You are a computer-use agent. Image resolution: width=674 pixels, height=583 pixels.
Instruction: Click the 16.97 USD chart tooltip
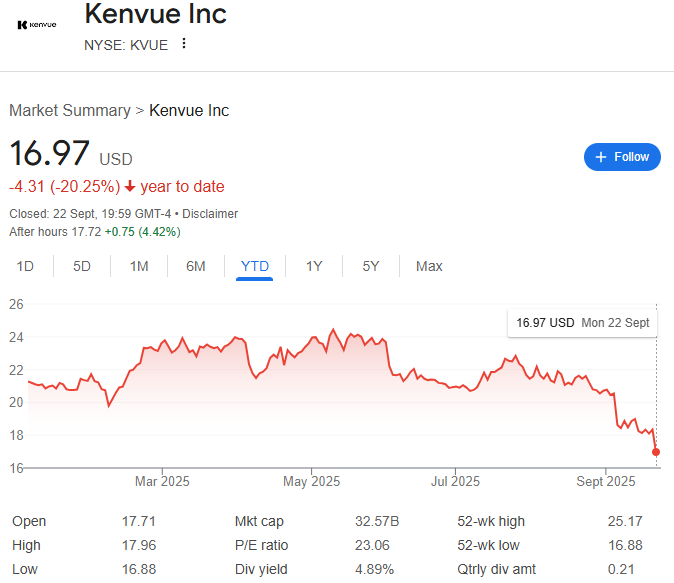[x=582, y=323]
